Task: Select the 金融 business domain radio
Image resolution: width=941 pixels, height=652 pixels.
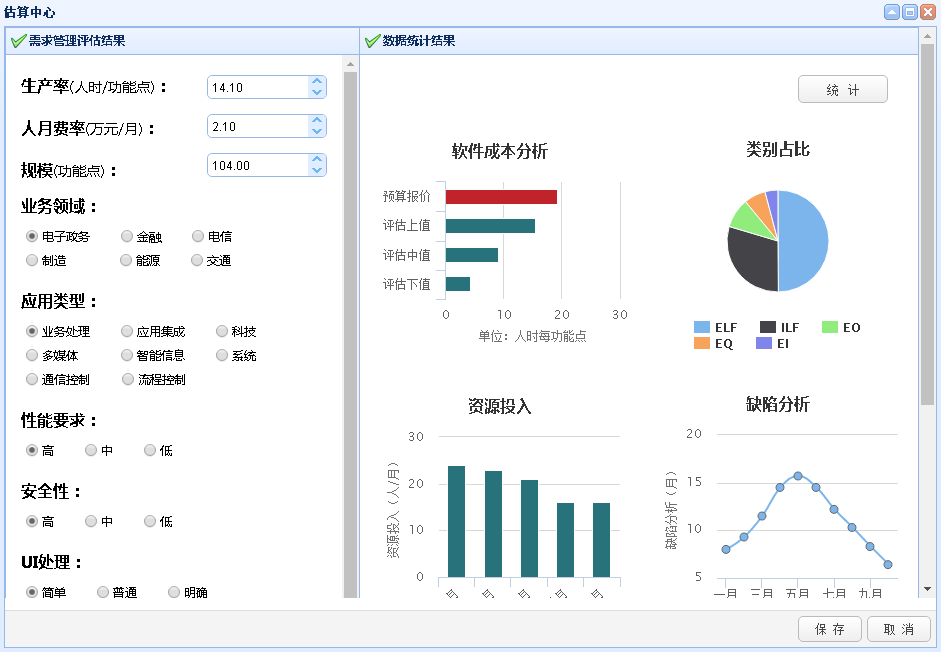Action: pos(127,236)
